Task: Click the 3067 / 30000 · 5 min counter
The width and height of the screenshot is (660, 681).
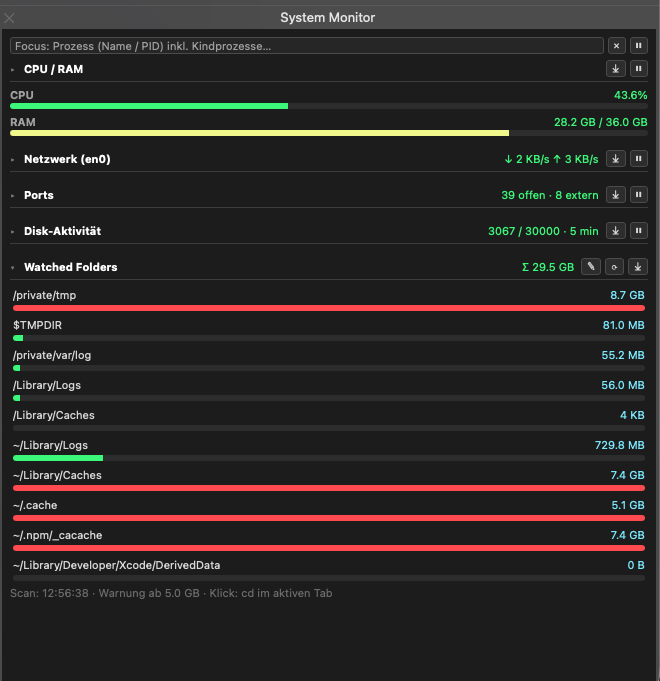Action: 543,231
